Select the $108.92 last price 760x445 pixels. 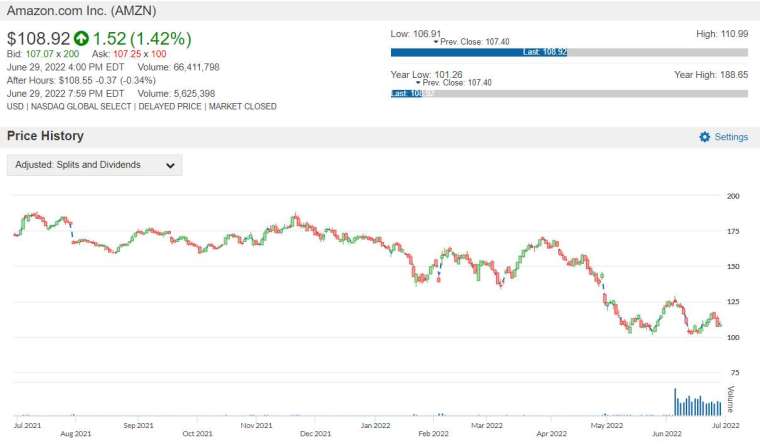click(x=38, y=38)
